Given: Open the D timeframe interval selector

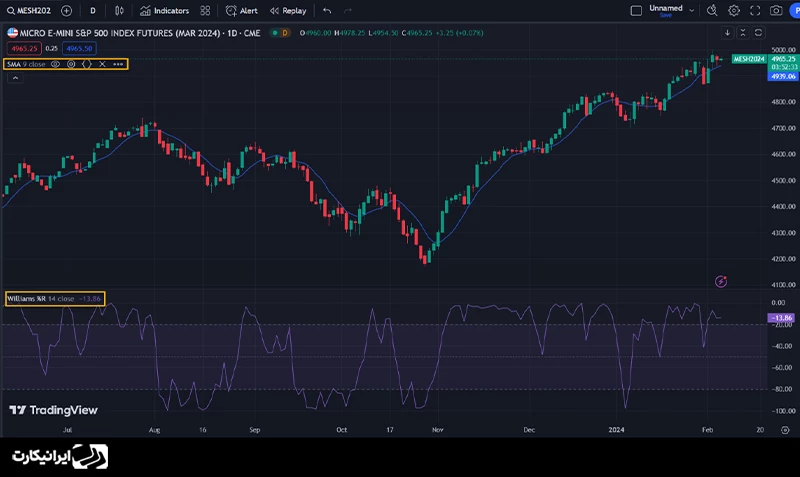Looking at the screenshot, I should 93,10.
